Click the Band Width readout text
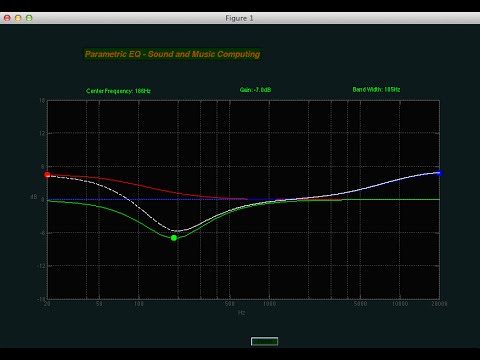Image resolution: width=480 pixels, height=360 pixels. [376, 89]
